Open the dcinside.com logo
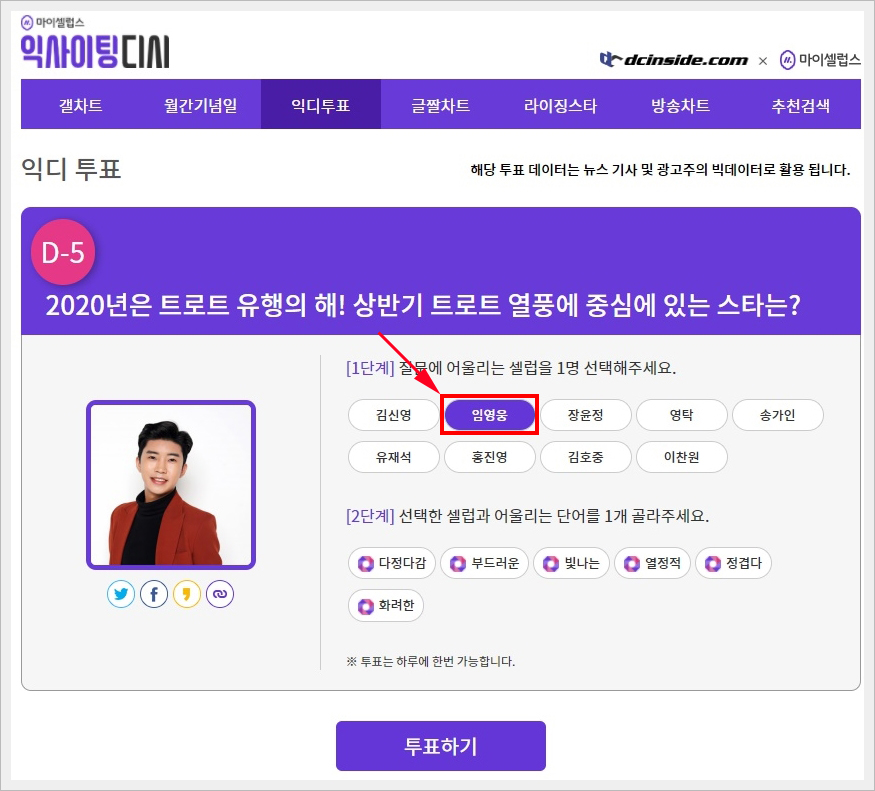This screenshot has height=791, width=875. coord(674,60)
